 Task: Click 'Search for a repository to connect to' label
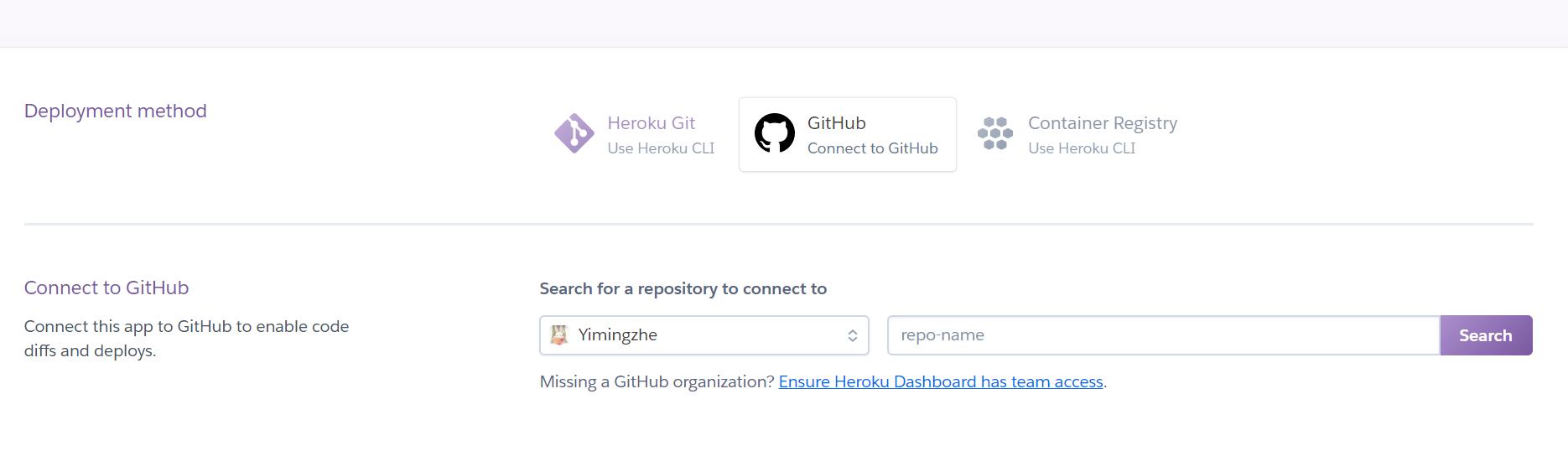pos(683,288)
